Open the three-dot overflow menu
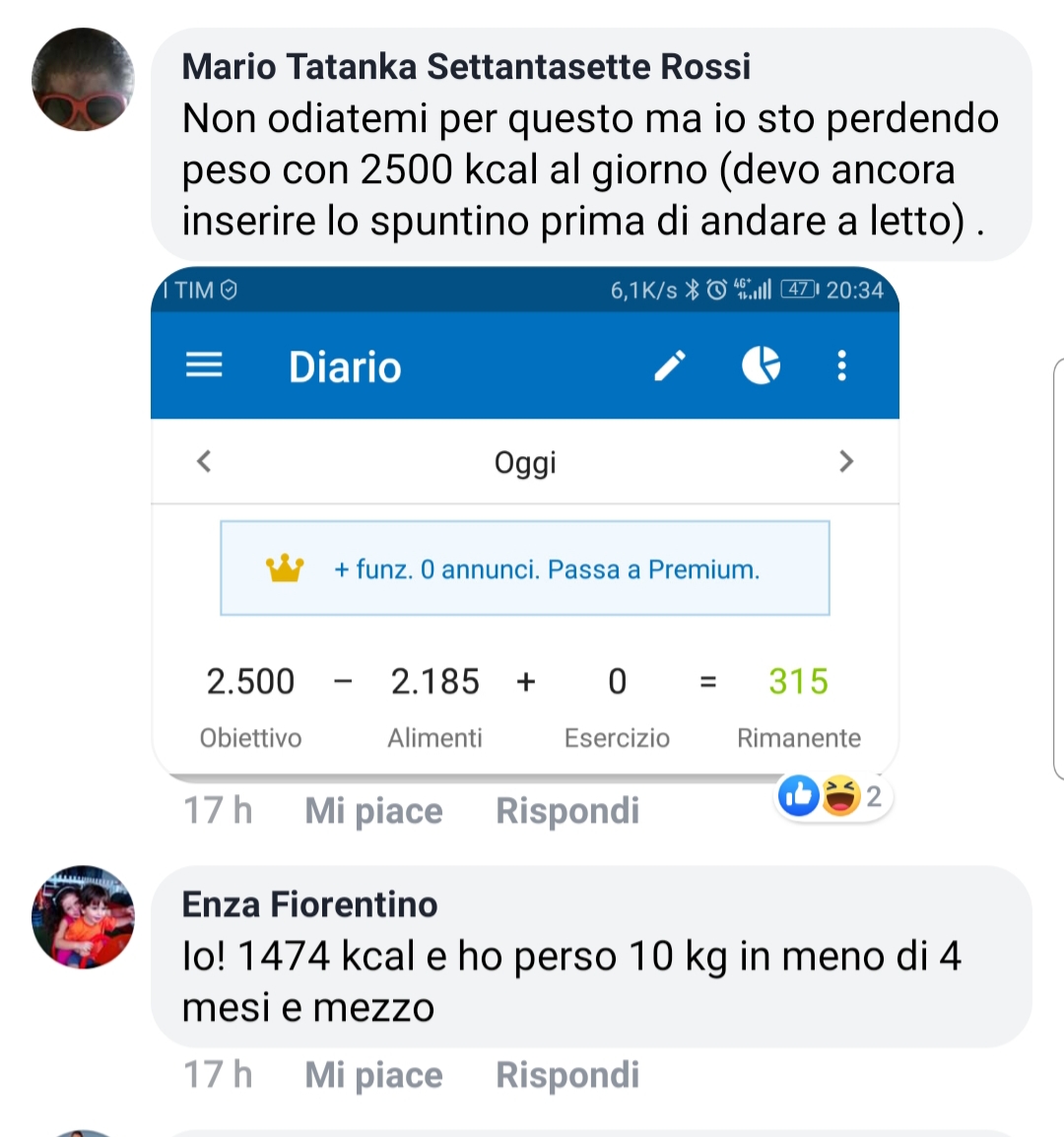This screenshot has width=1064, height=1137. 841,366
